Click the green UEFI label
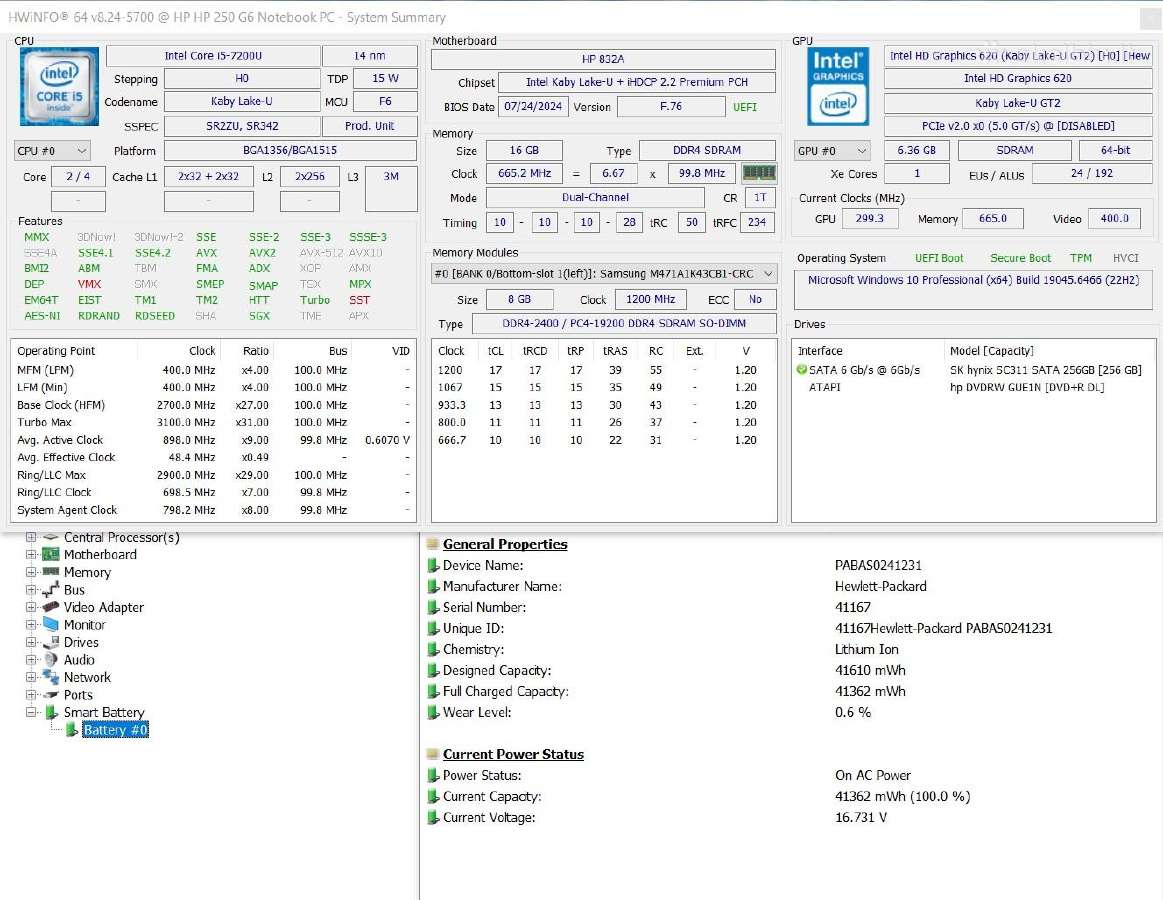The width and height of the screenshot is (1163, 900). pos(745,107)
